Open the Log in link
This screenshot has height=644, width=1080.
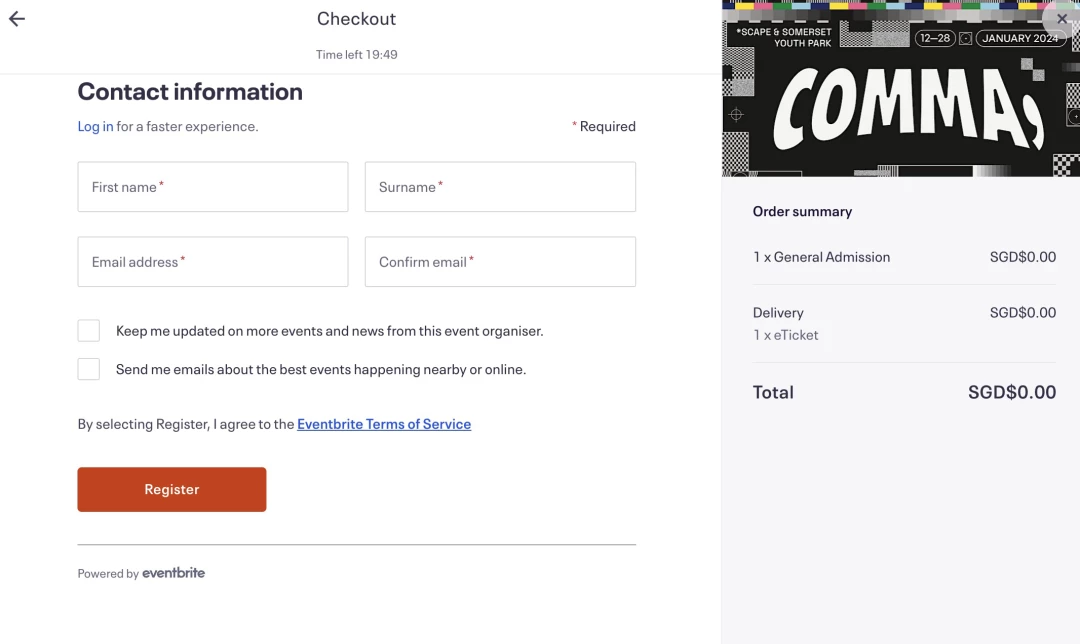tap(95, 126)
